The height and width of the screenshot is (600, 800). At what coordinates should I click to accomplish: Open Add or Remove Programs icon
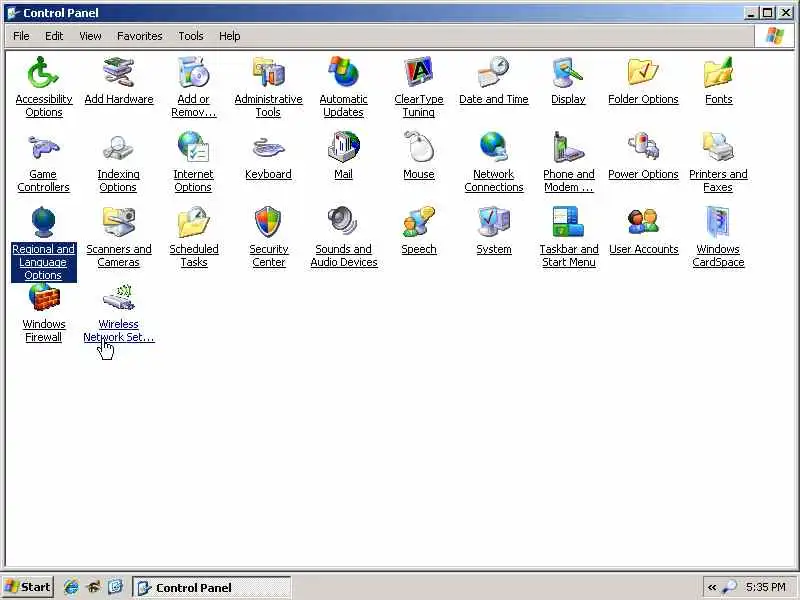(x=193, y=72)
